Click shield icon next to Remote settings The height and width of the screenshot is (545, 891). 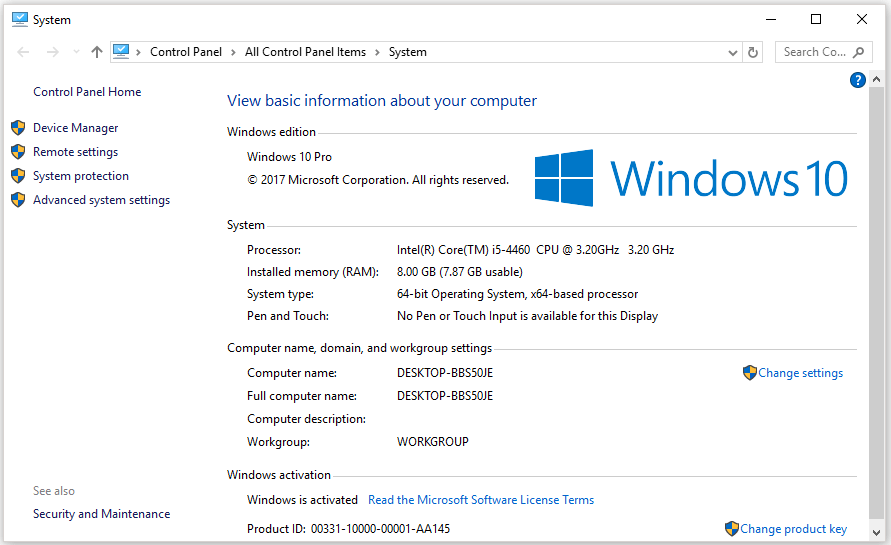(18, 152)
